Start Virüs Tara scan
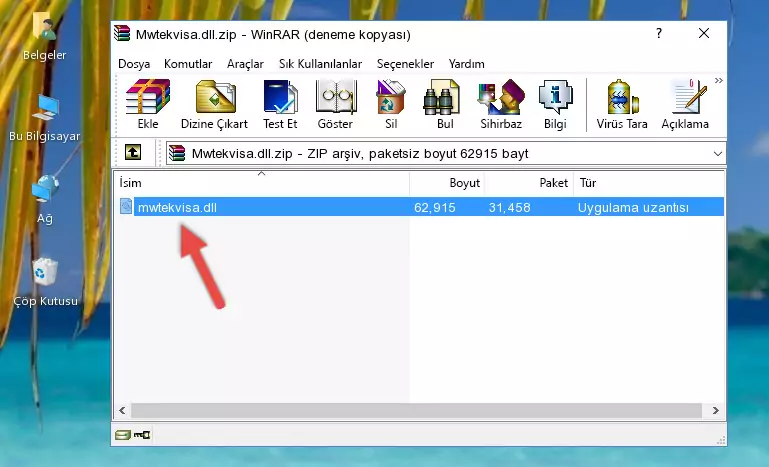 coord(622,104)
